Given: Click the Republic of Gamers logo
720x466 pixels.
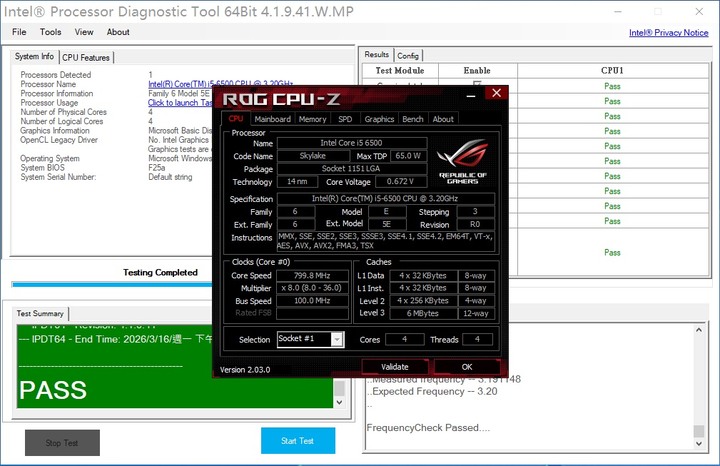Looking at the screenshot, I should tap(462, 161).
